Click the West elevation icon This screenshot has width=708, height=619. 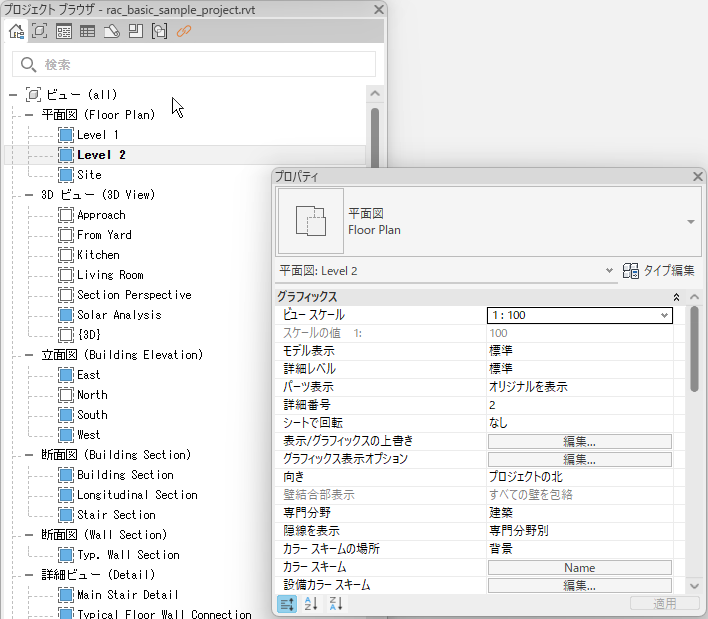click(x=66, y=435)
